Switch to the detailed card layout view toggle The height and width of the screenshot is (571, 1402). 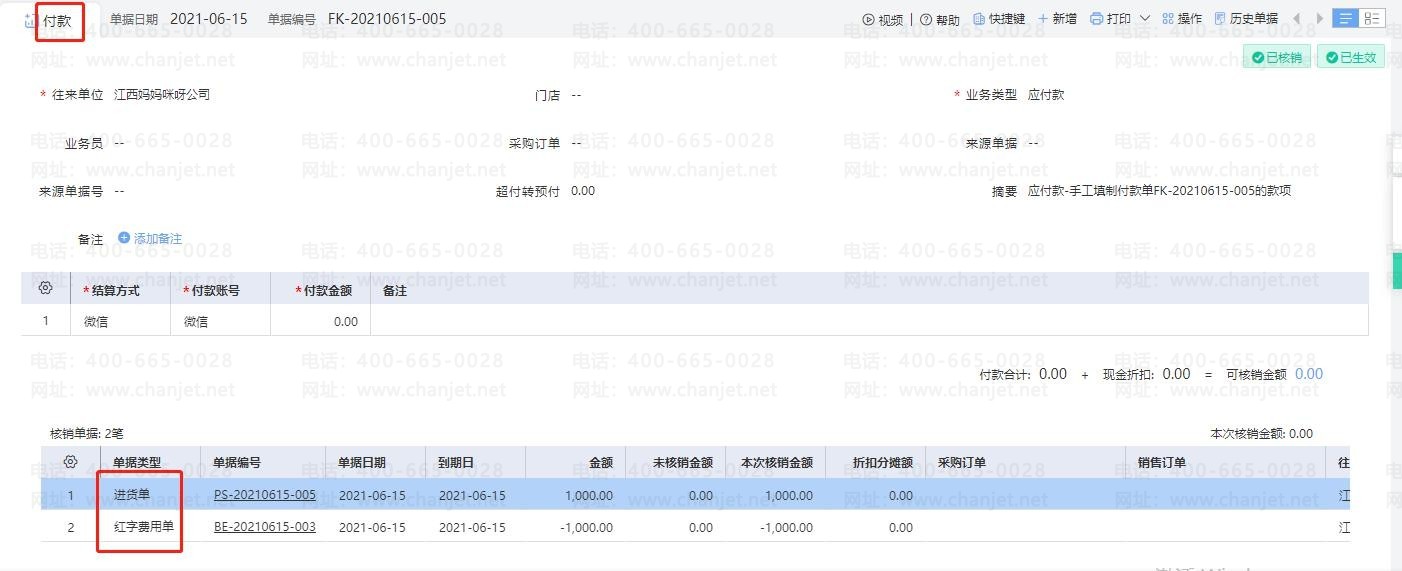[x=1372, y=18]
